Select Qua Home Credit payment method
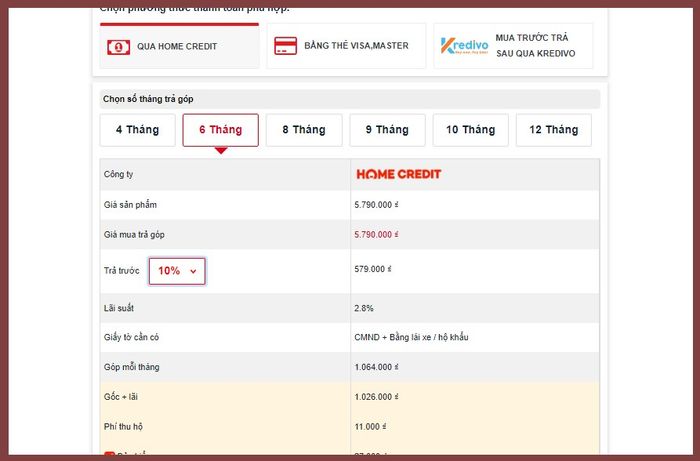 (x=179, y=47)
